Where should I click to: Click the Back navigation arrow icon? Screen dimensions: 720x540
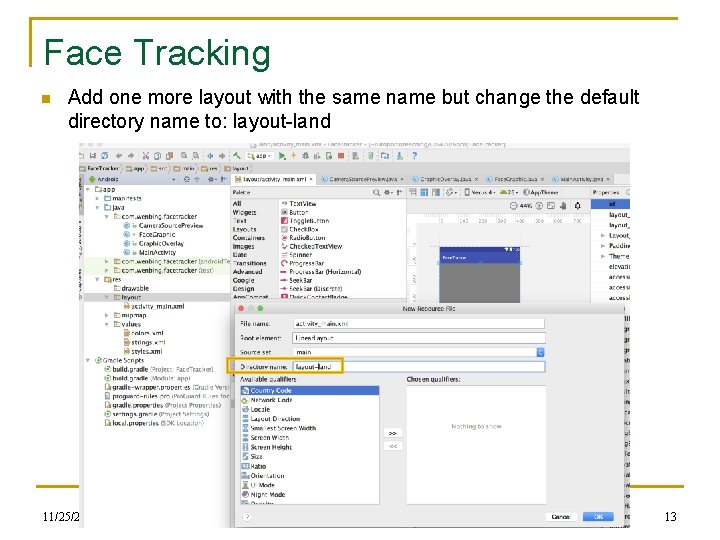[210, 156]
